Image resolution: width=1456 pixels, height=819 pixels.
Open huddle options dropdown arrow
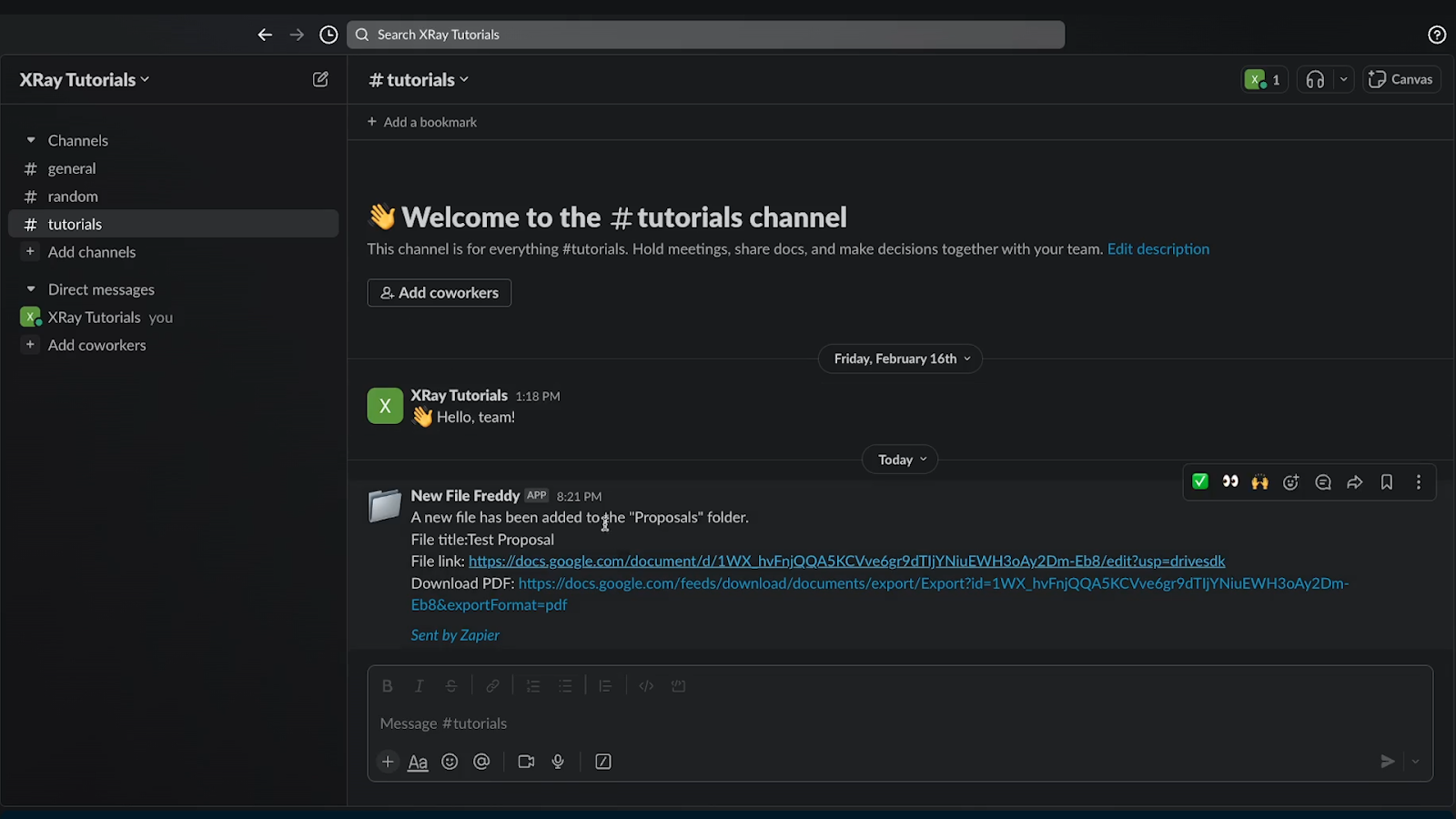[1343, 79]
